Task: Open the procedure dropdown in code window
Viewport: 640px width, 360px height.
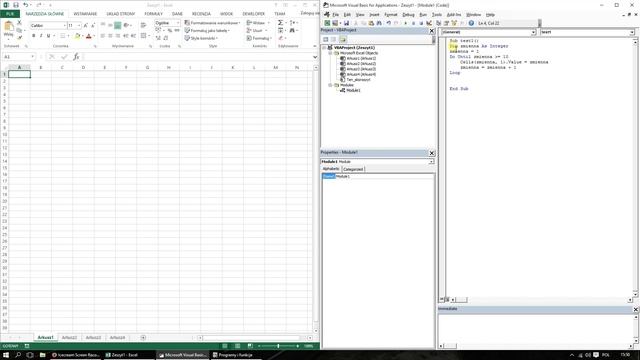Action: [x=632, y=32]
